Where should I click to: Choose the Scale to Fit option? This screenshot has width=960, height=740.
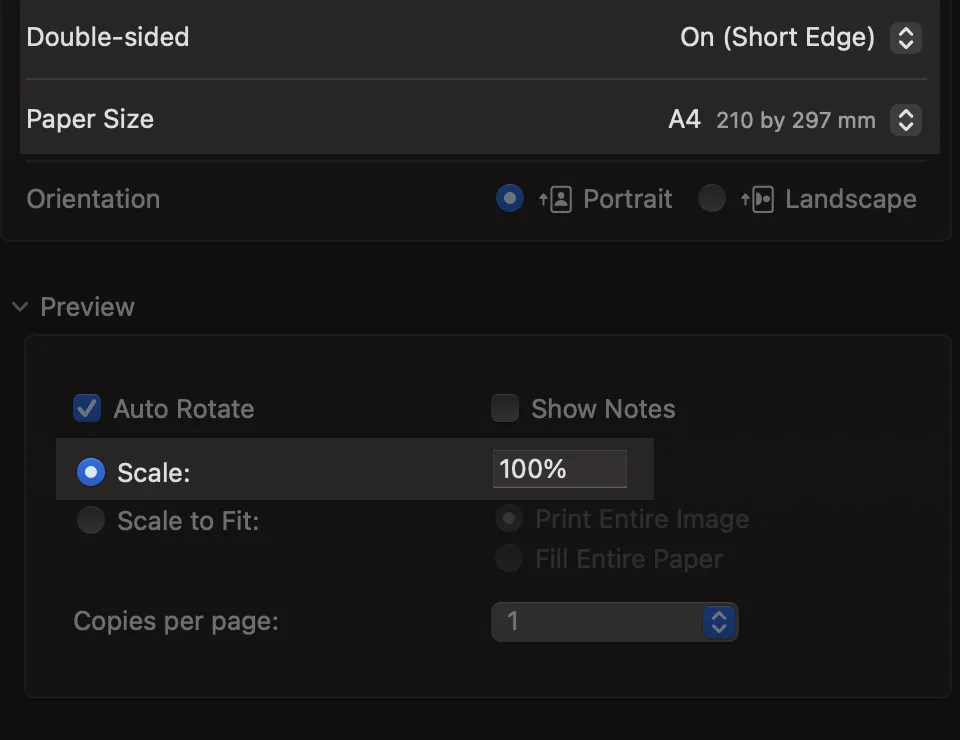91,520
